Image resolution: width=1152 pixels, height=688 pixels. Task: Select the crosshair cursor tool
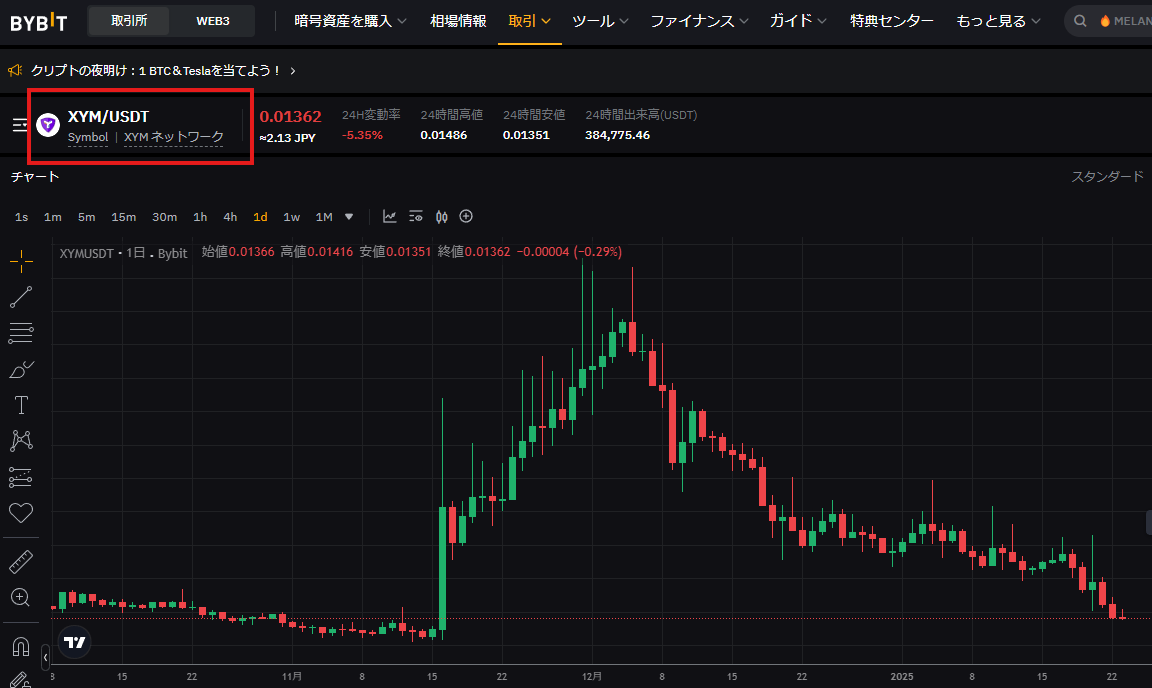coord(21,261)
